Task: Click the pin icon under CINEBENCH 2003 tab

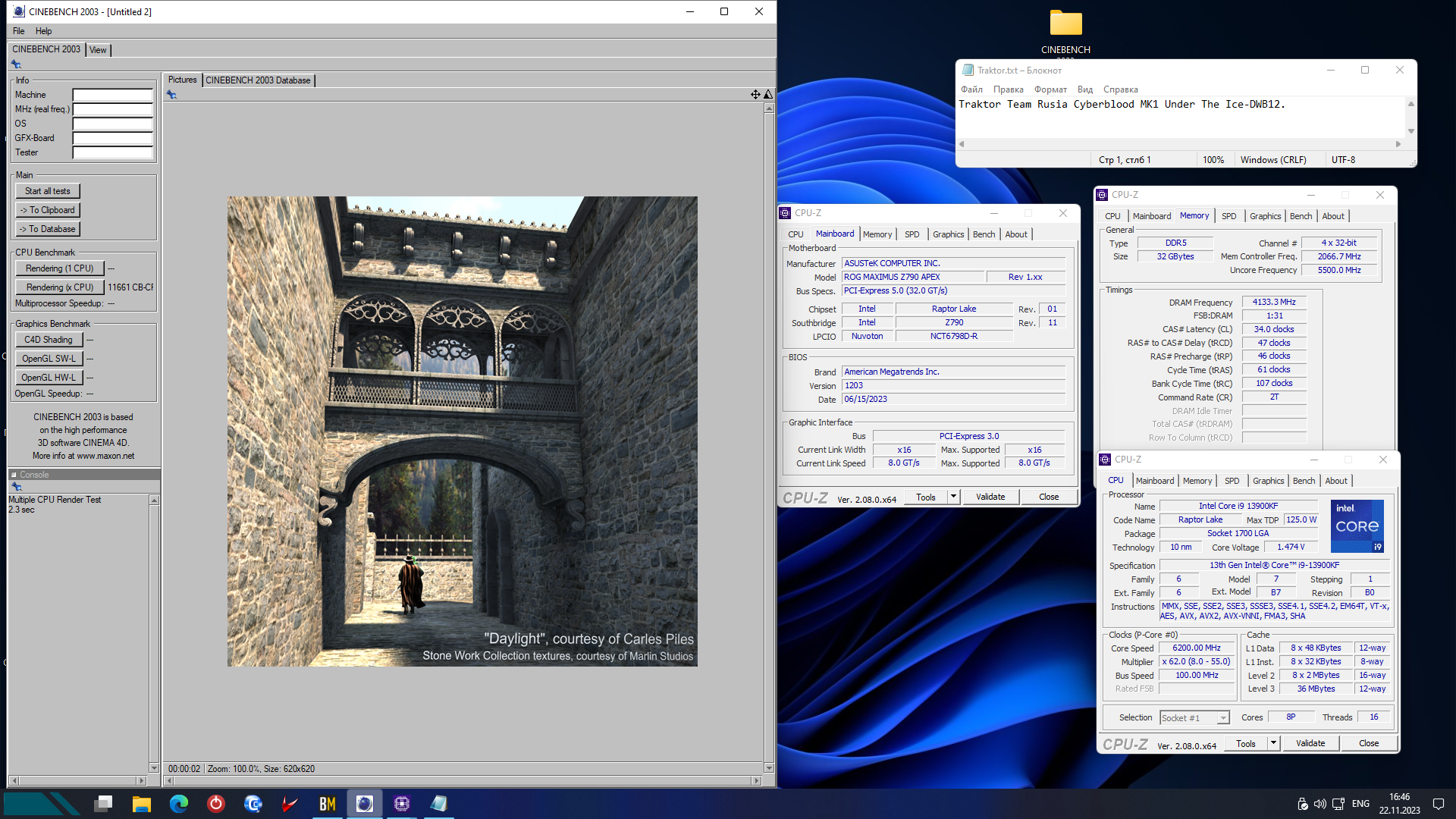Action: click(x=16, y=64)
